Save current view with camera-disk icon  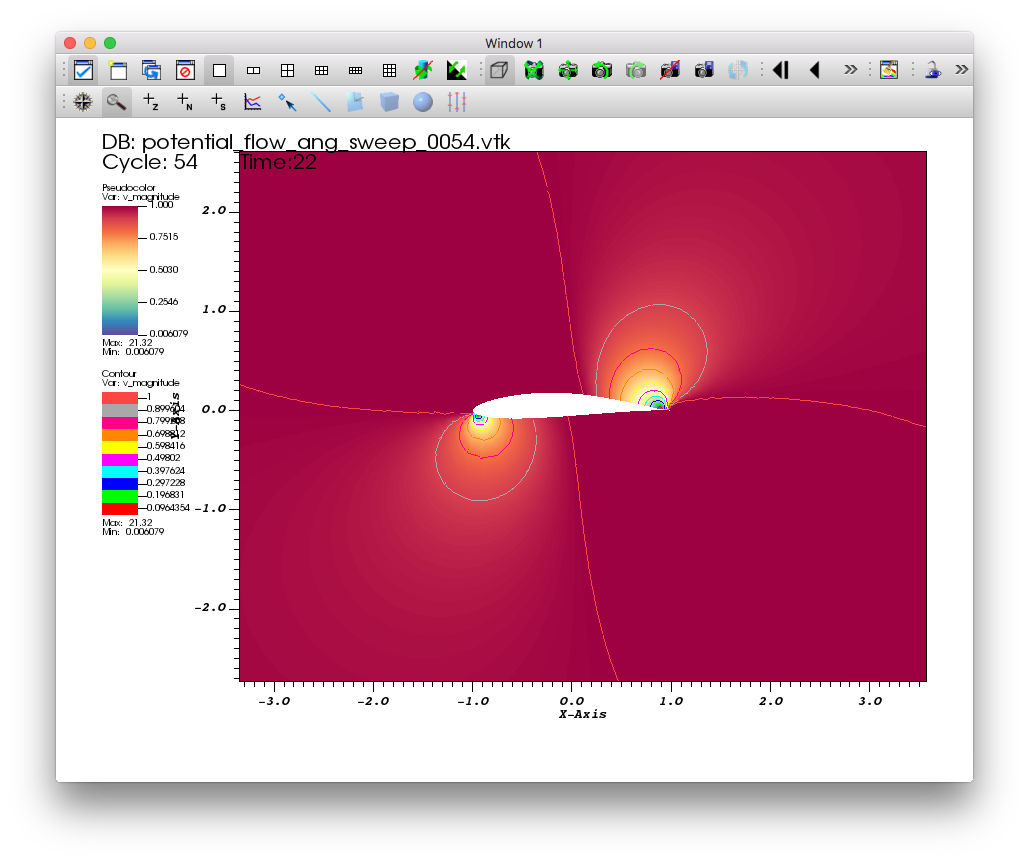pos(704,70)
